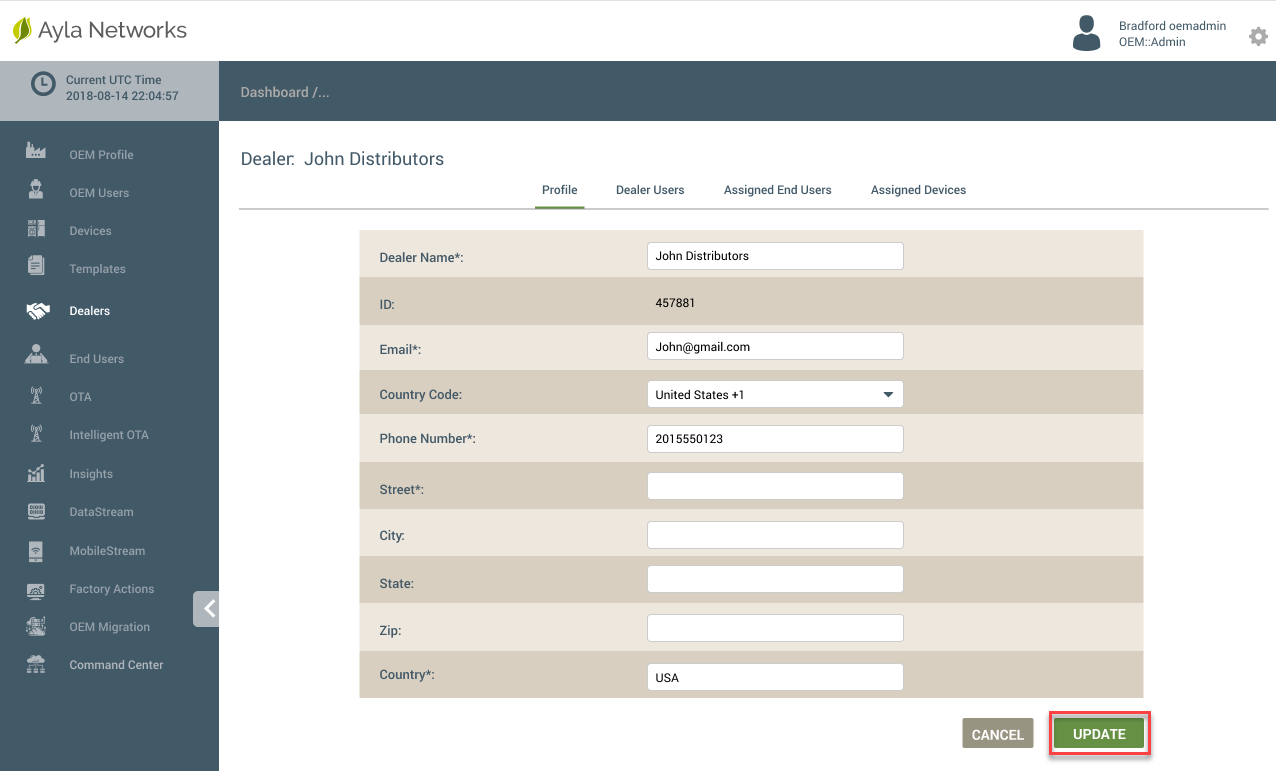Click the Phone Number input field
Image resolution: width=1276 pixels, height=771 pixels.
click(x=775, y=439)
